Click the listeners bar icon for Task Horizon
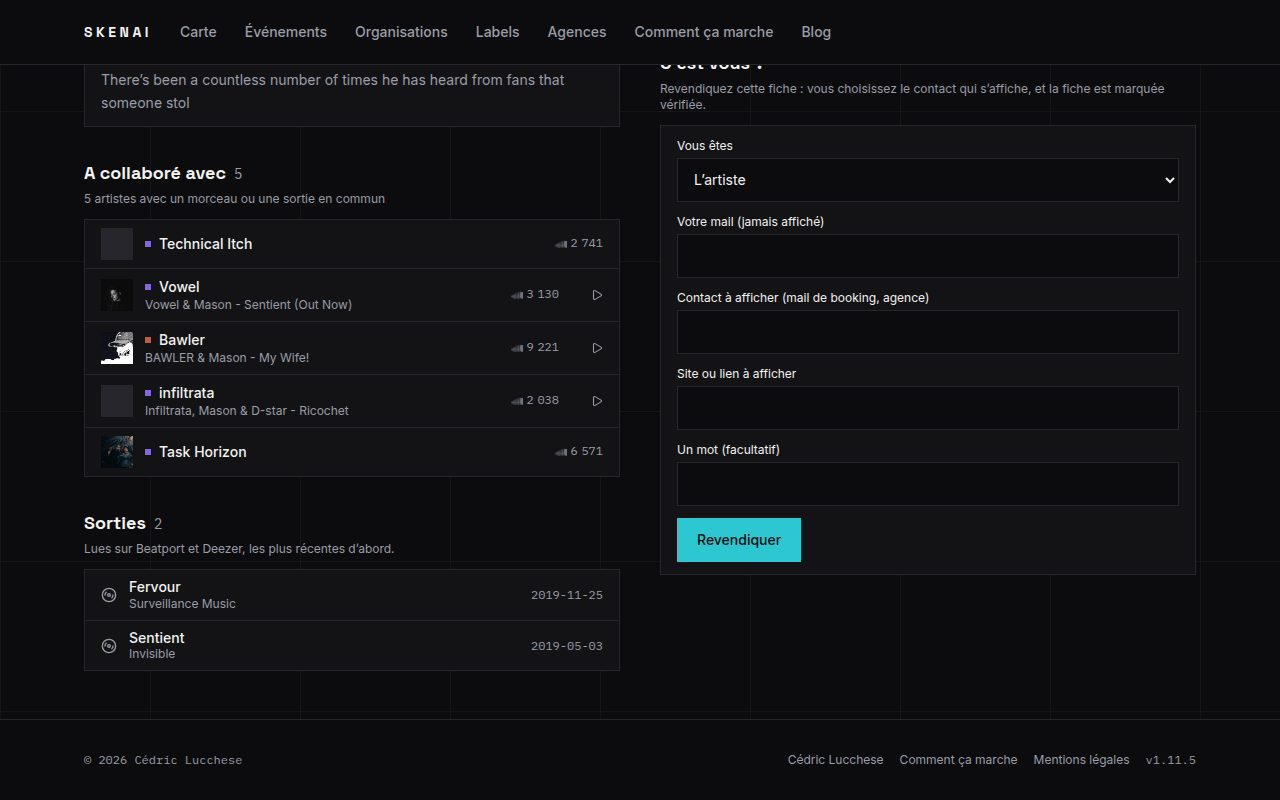The width and height of the screenshot is (1280, 800). coord(561,452)
